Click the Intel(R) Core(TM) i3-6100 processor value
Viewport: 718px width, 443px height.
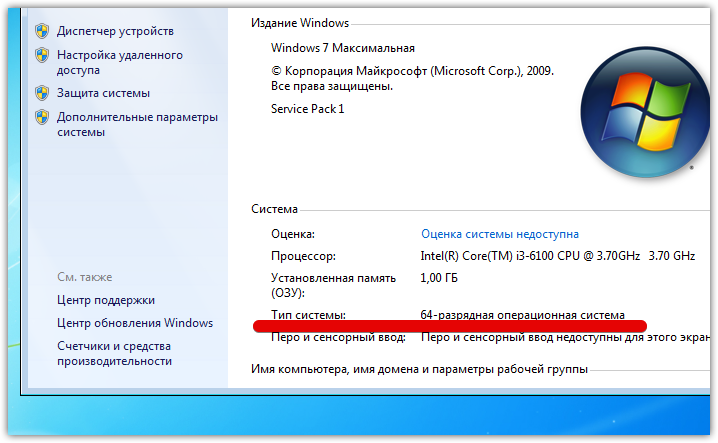pos(558,256)
